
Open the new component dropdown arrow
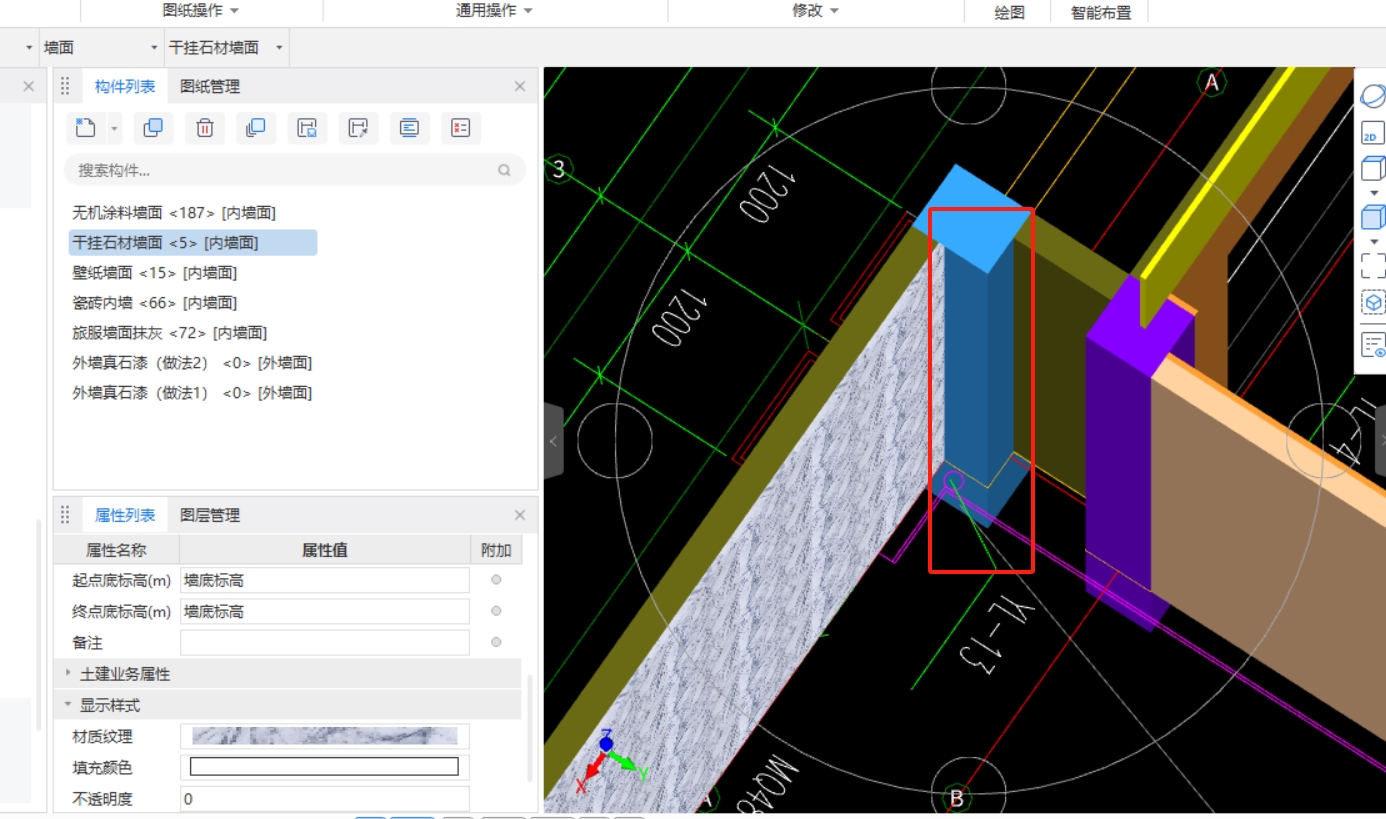click(114, 129)
